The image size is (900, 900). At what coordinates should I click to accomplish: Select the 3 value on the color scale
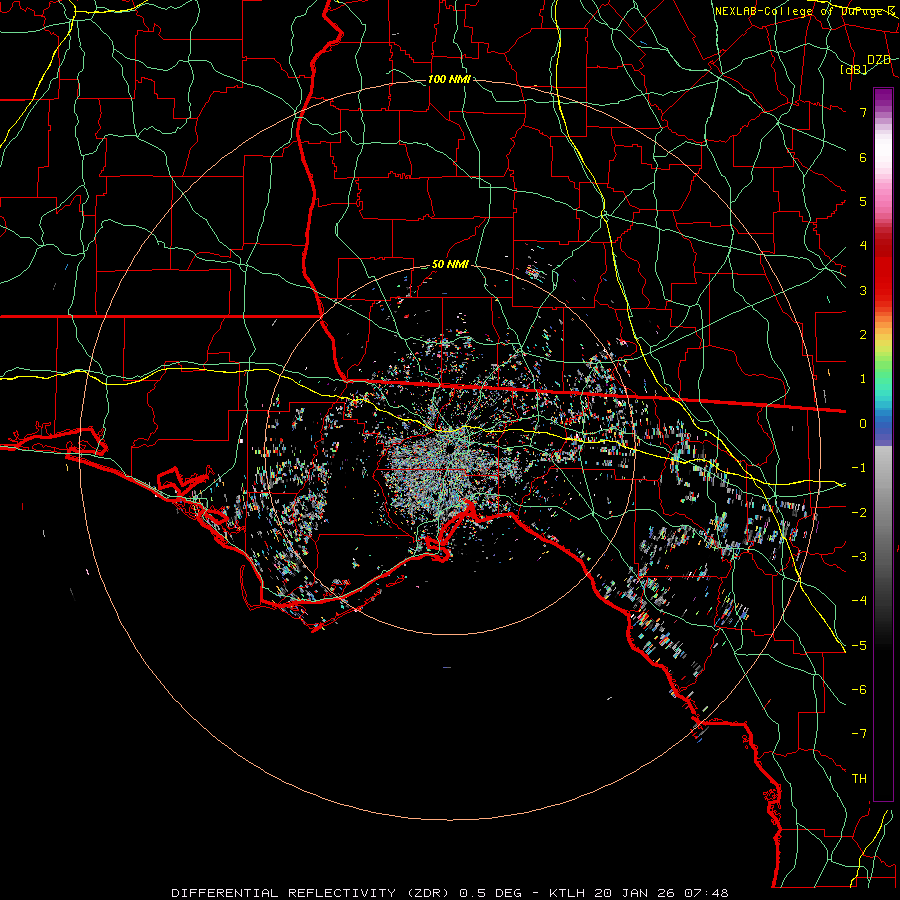pos(863,290)
